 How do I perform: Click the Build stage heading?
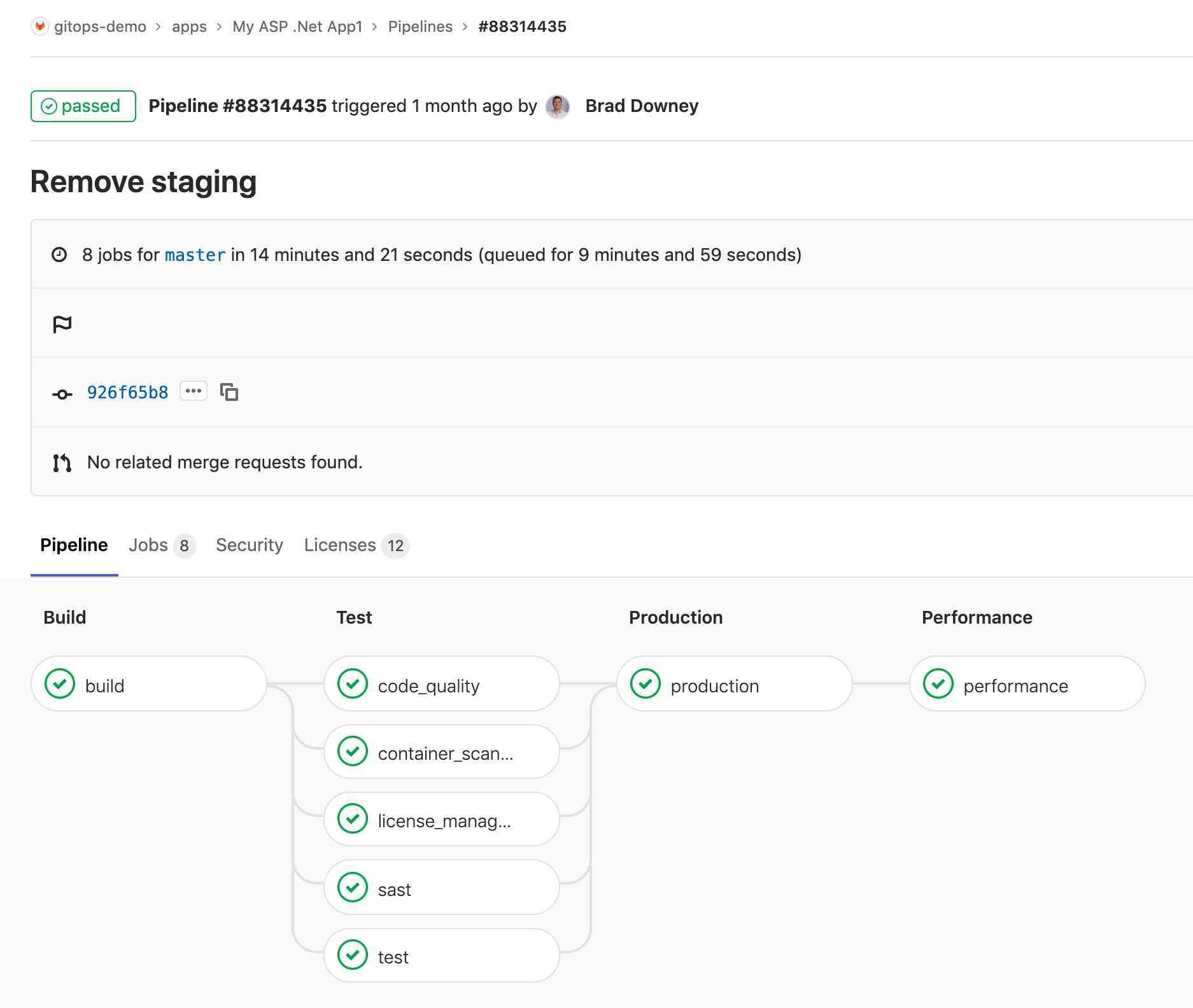coord(65,617)
